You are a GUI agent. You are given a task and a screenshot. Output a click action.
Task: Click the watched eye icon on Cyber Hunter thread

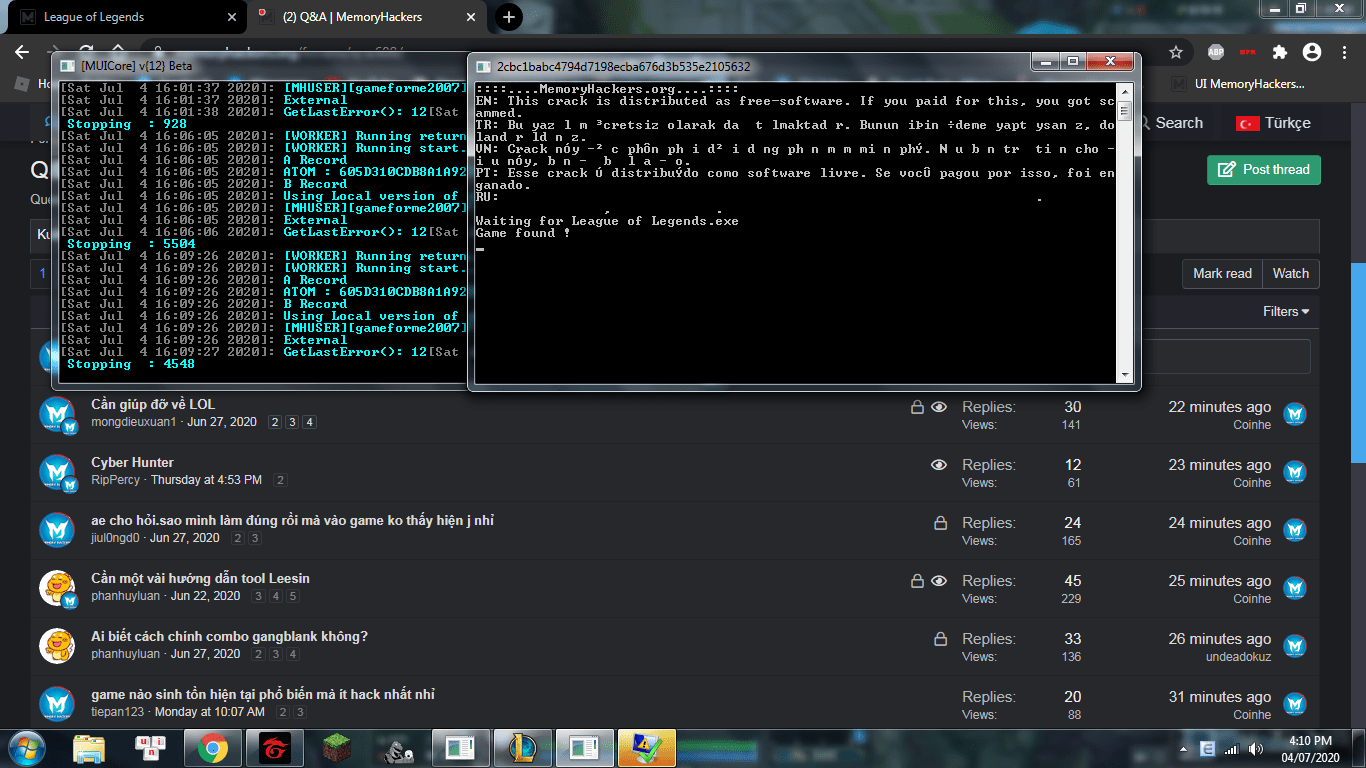click(x=939, y=465)
